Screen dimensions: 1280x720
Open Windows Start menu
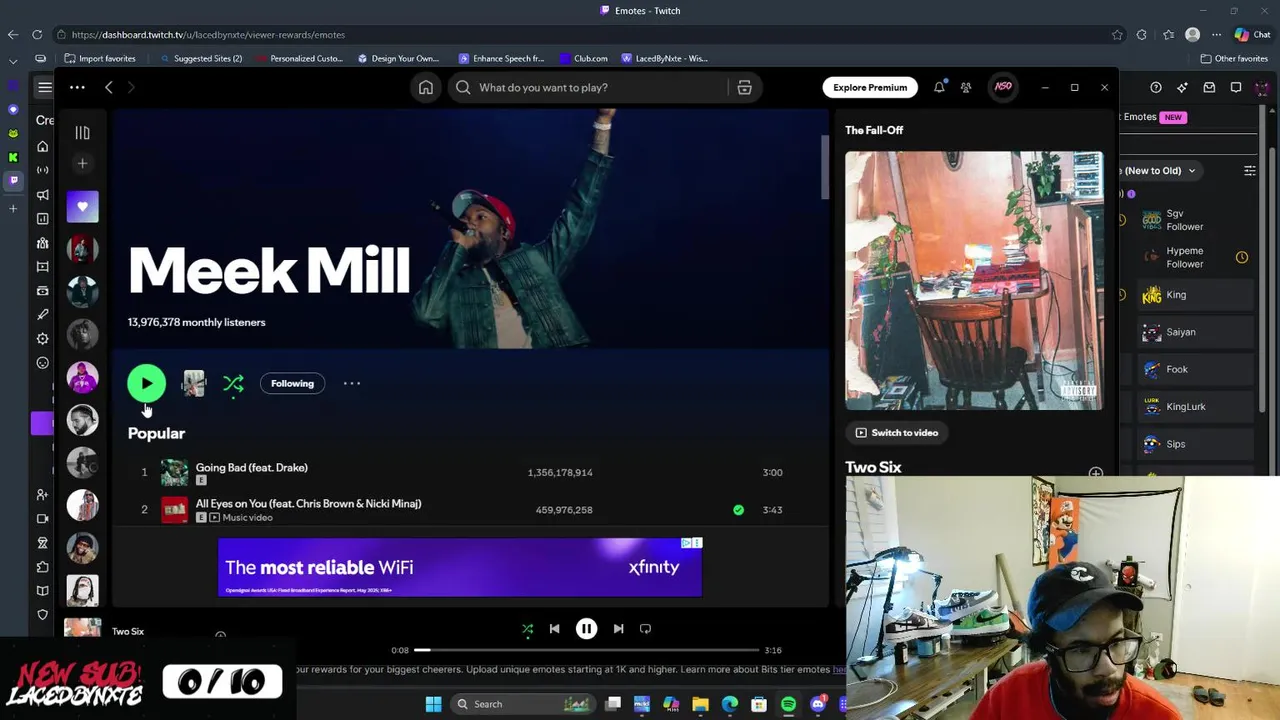pyautogui.click(x=433, y=704)
